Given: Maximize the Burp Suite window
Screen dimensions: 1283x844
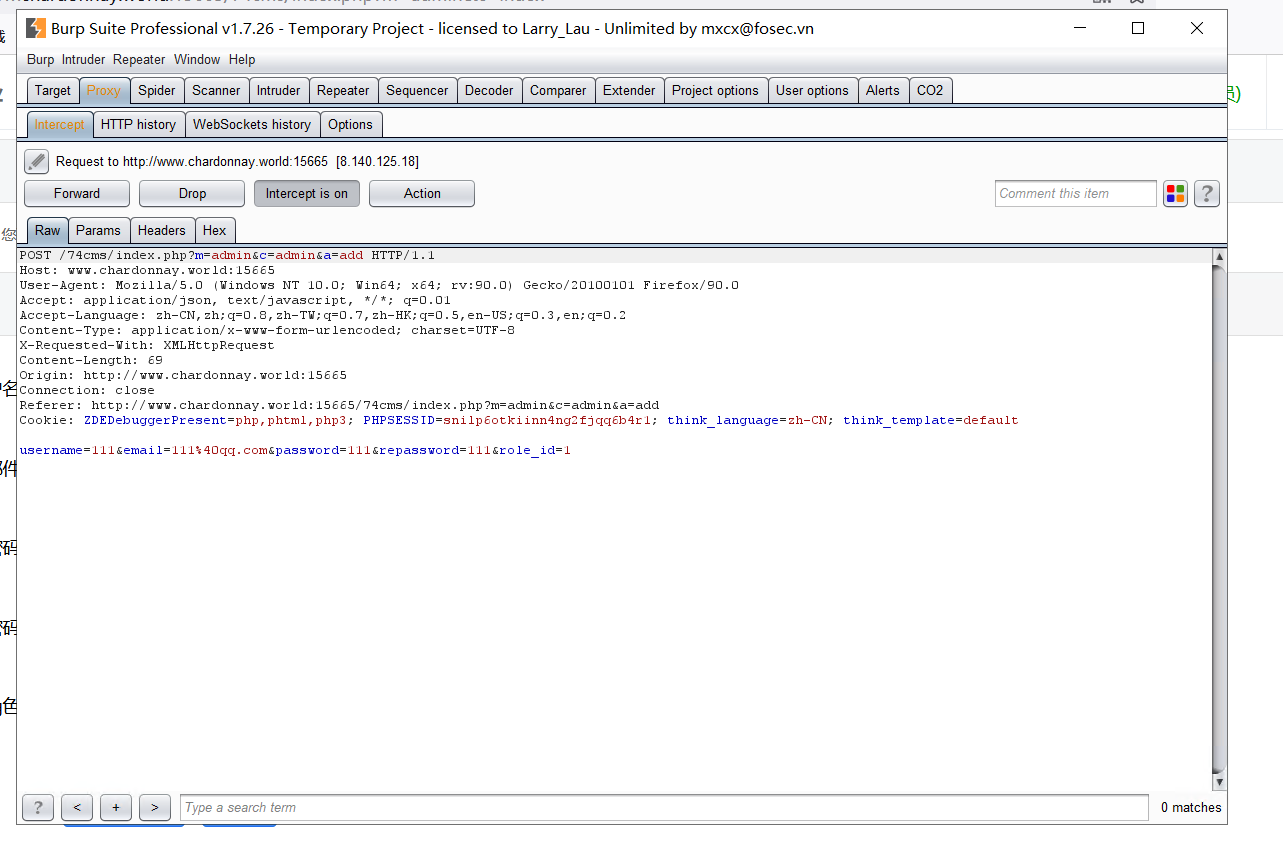Looking at the screenshot, I should pyautogui.click(x=1138, y=28).
